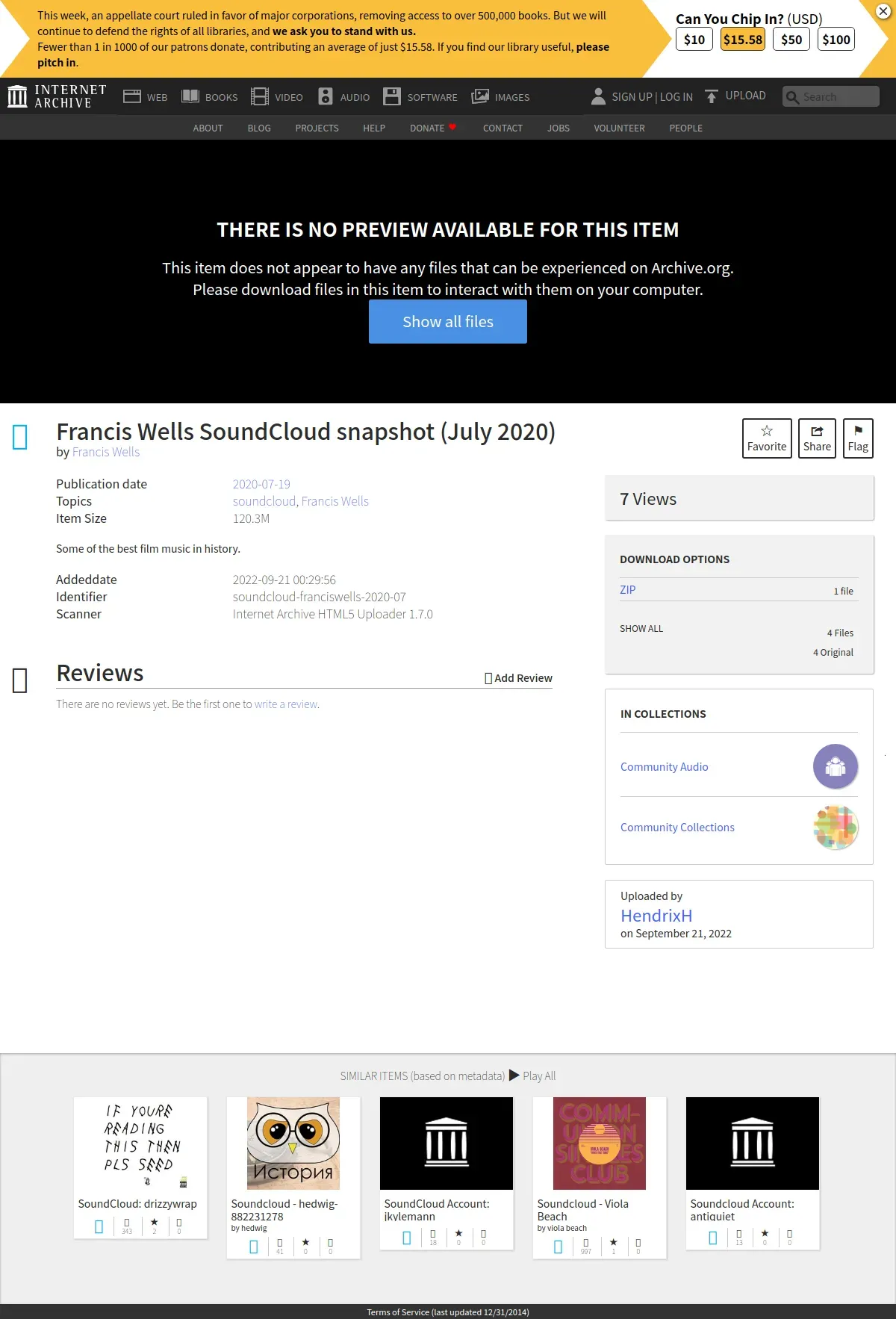Click the Community Collections mosaic avatar
This screenshot has height=1319, width=896.
836,827
